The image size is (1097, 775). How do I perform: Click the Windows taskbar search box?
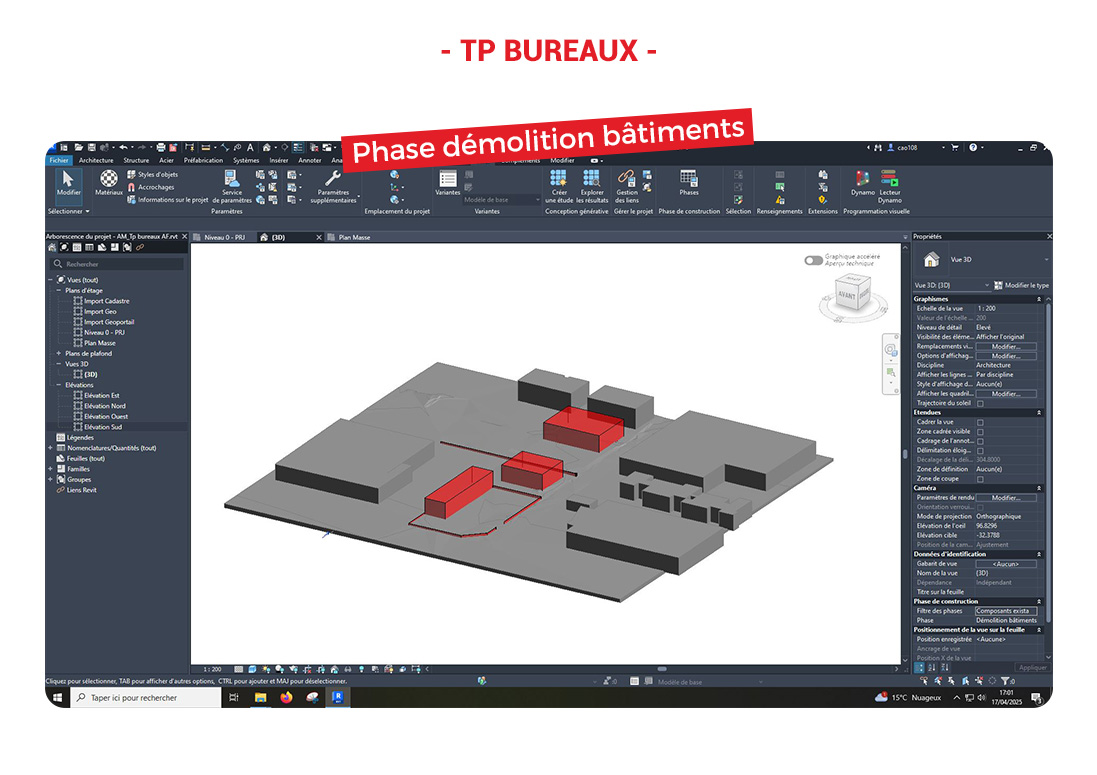pyautogui.click(x=146, y=697)
